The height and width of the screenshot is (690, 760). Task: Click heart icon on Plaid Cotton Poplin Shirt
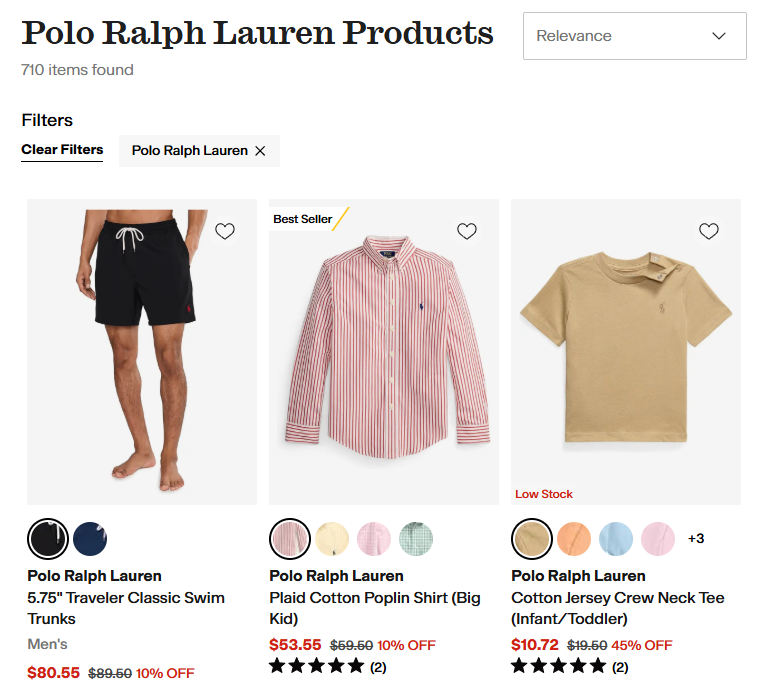(x=467, y=231)
